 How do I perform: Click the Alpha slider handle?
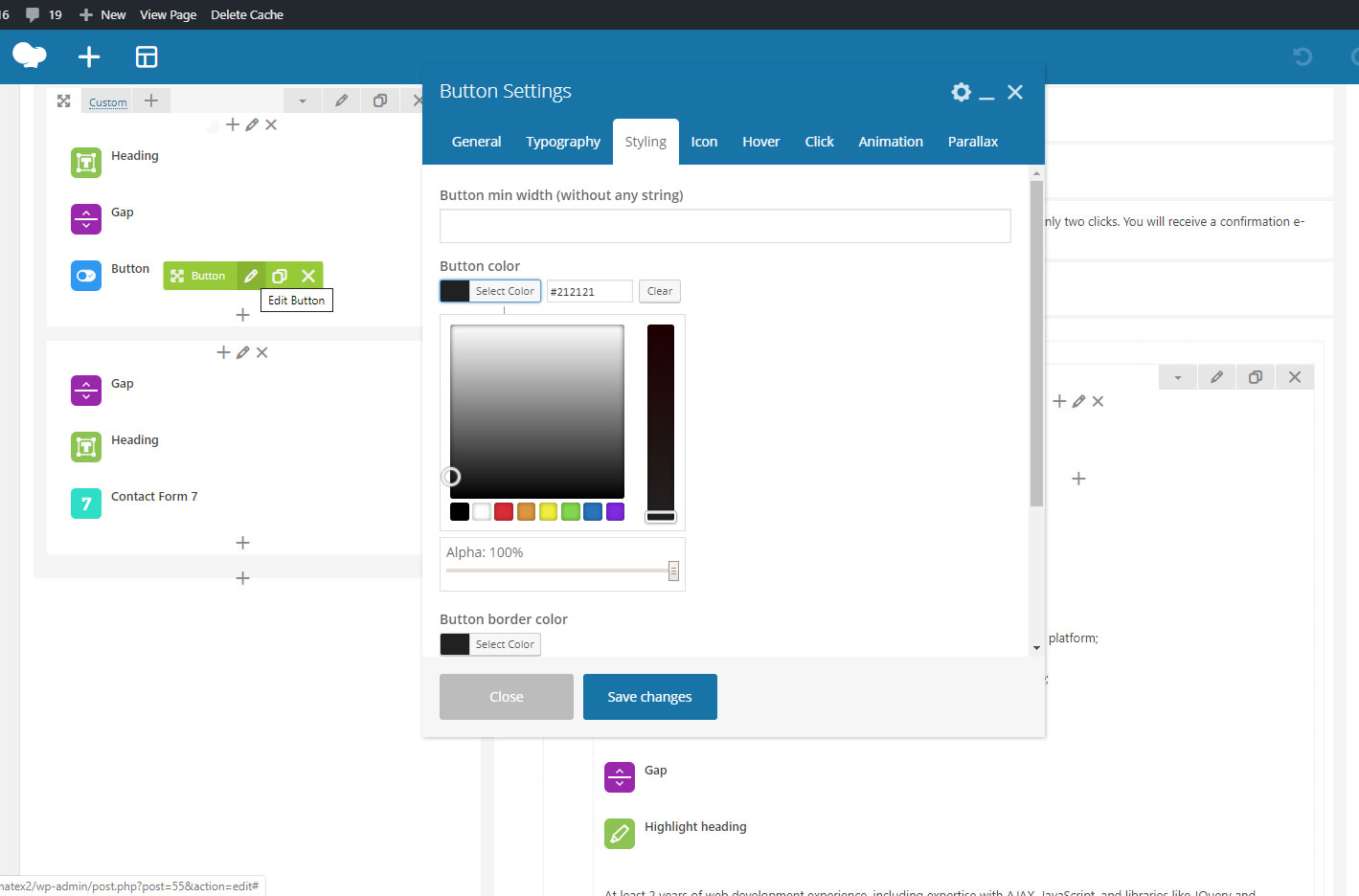pos(673,571)
